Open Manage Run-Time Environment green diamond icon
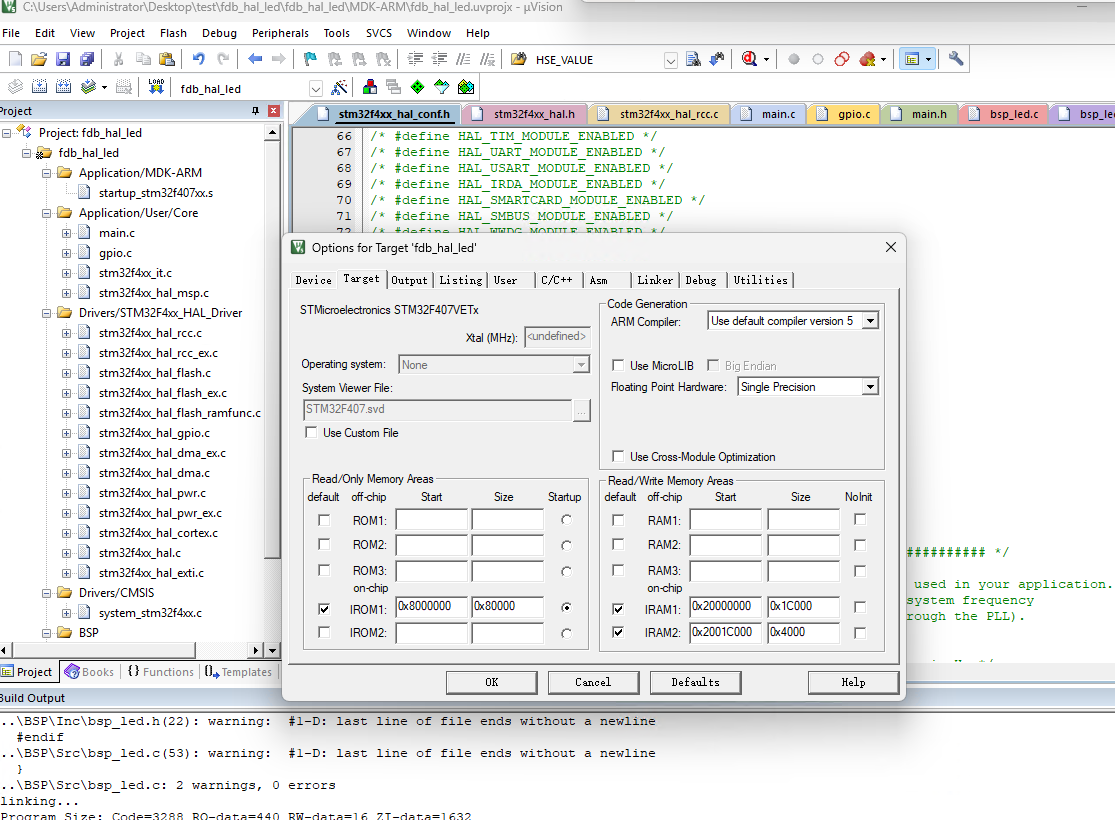 (417, 87)
